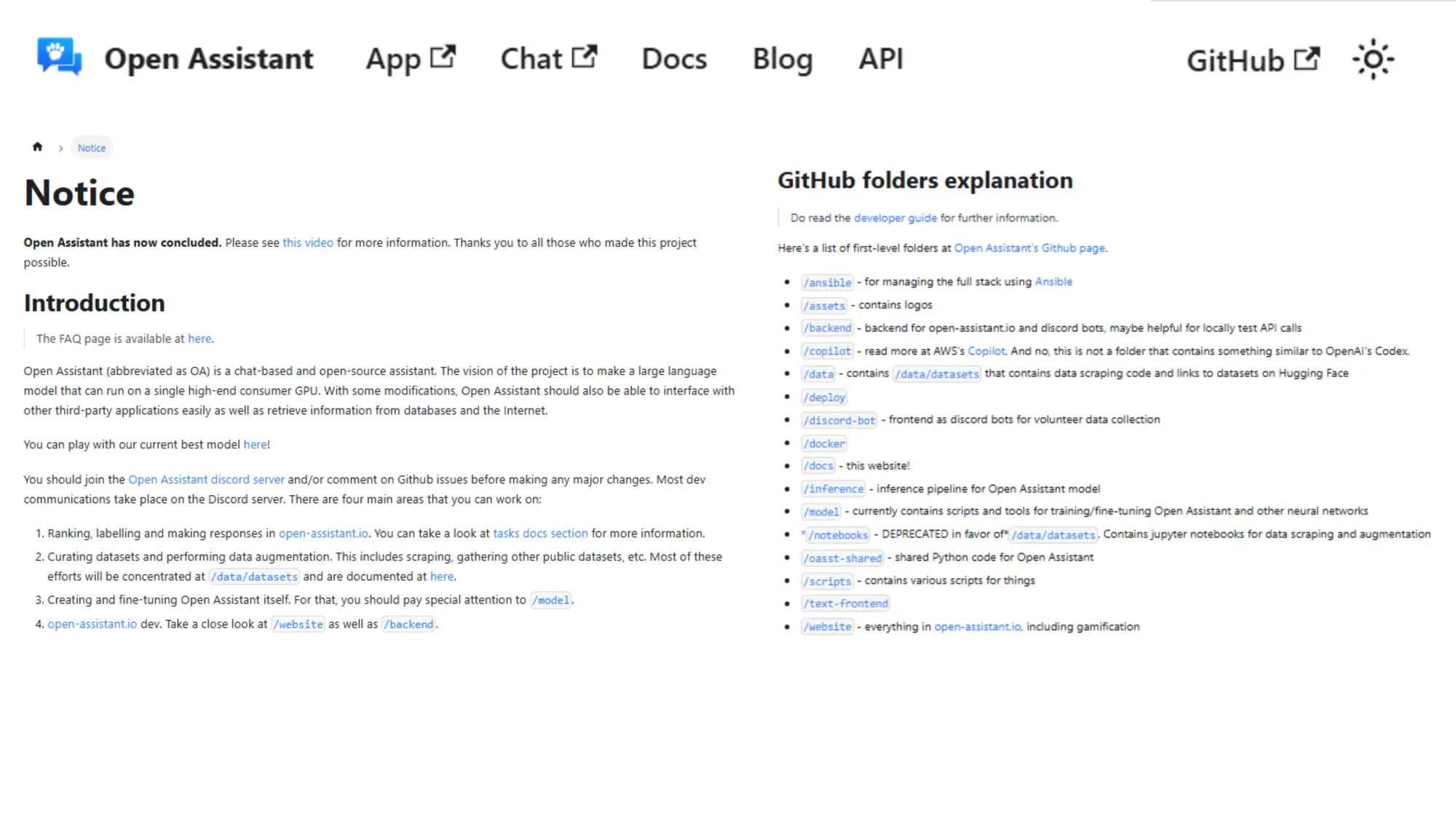The width and height of the screenshot is (1456, 819).
Task: Click the /text-frontend folder link
Action: (x=845, y=604)
